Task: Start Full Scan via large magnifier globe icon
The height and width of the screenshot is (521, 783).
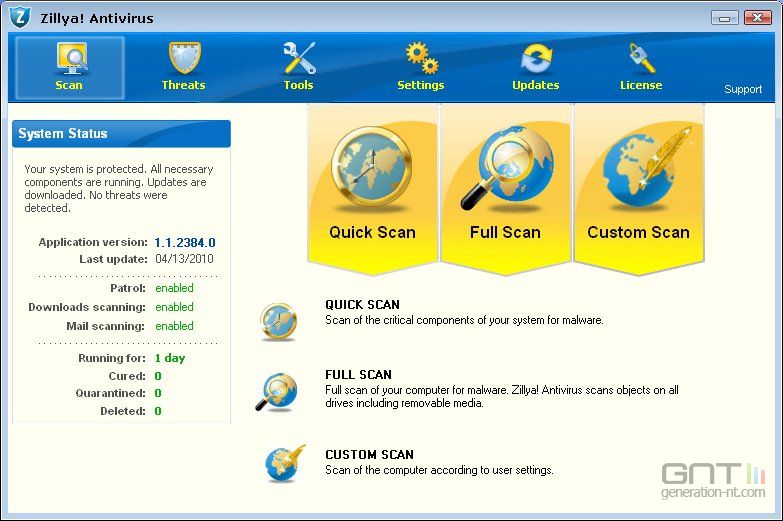Action: coord(506,167)
